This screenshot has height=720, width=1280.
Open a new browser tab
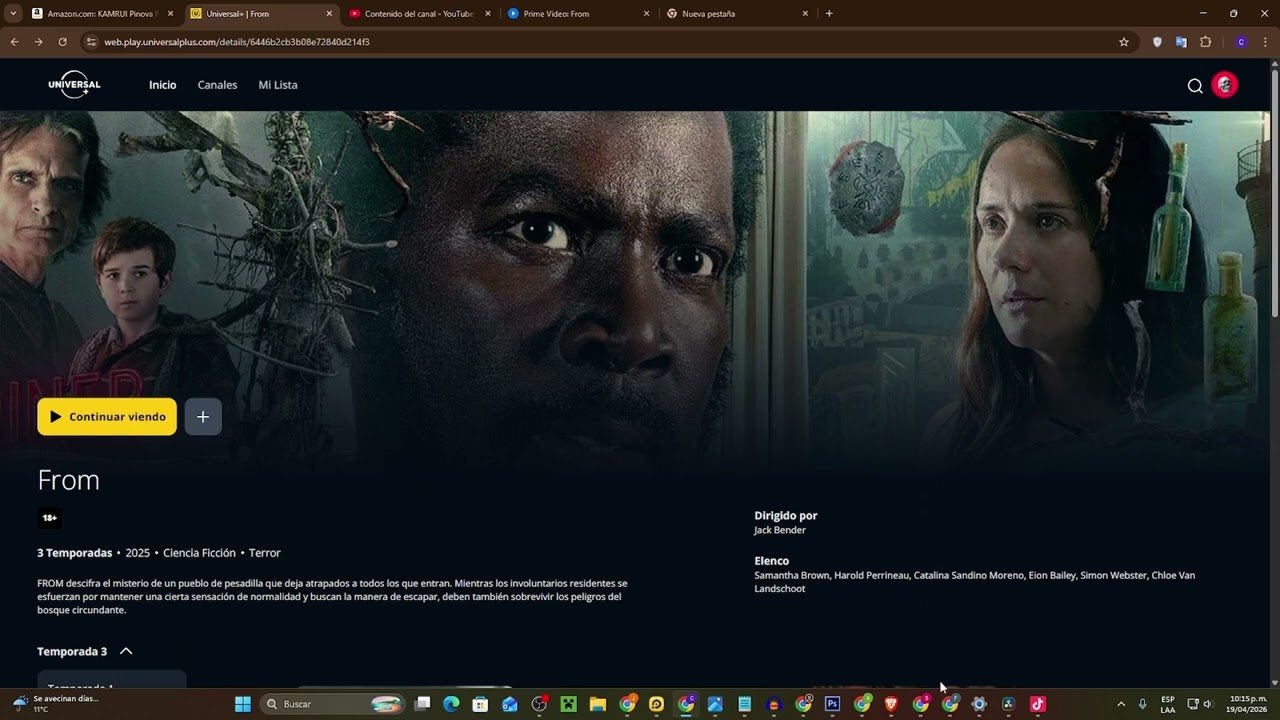[829, 14]
